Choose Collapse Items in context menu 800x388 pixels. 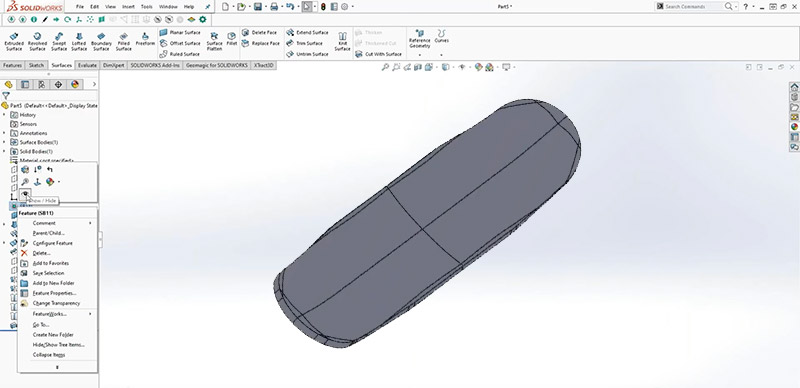point(49,355)
